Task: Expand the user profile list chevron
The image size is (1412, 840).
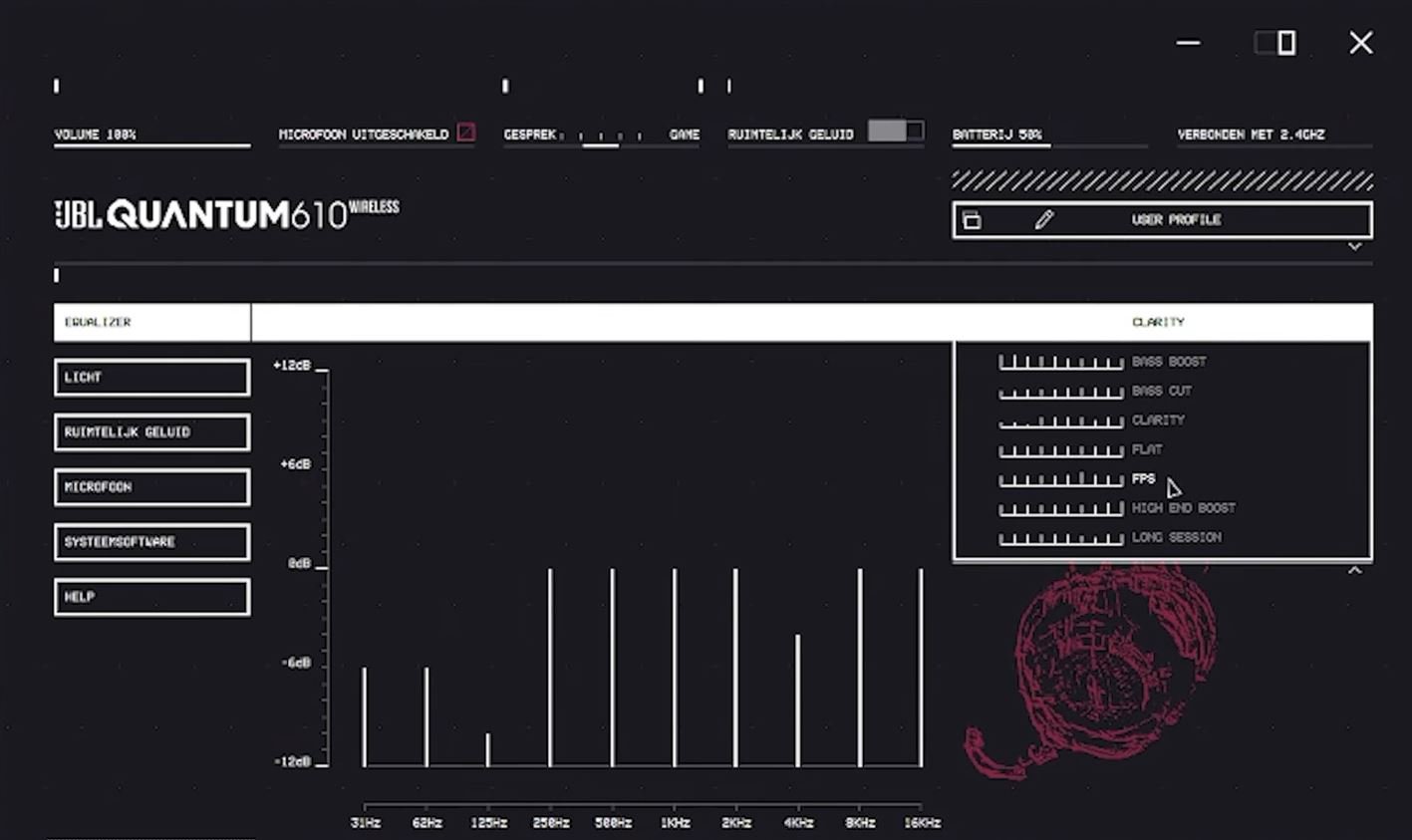Action: [x=1354, y=246]
